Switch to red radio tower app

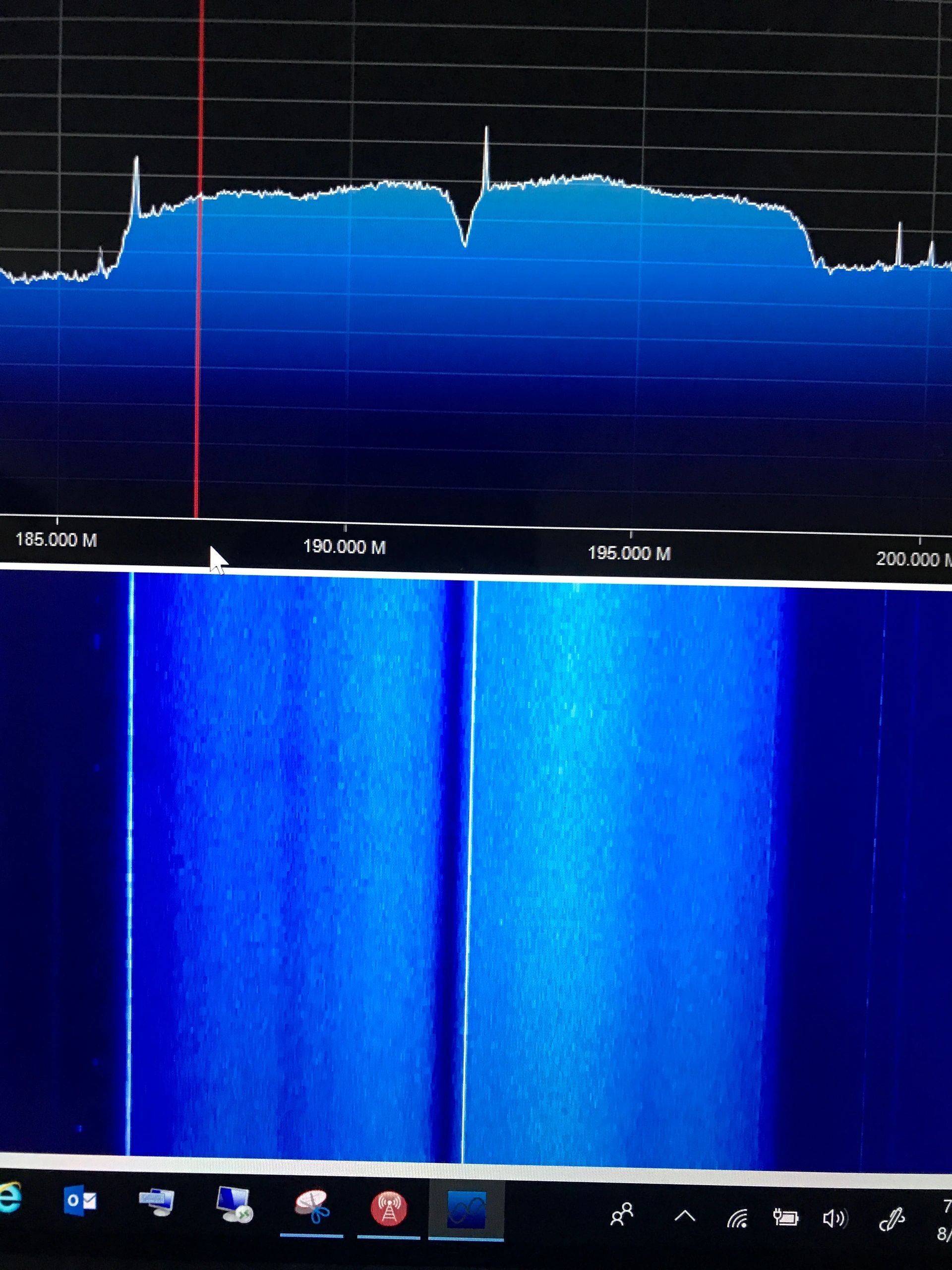389,1208
